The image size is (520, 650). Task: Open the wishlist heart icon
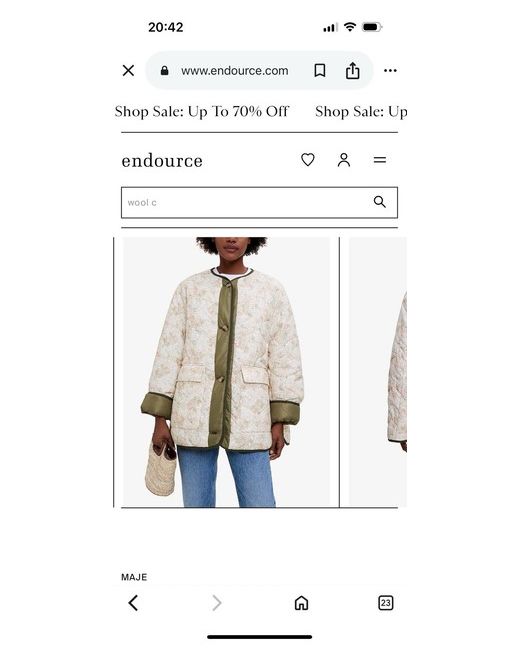308,160
